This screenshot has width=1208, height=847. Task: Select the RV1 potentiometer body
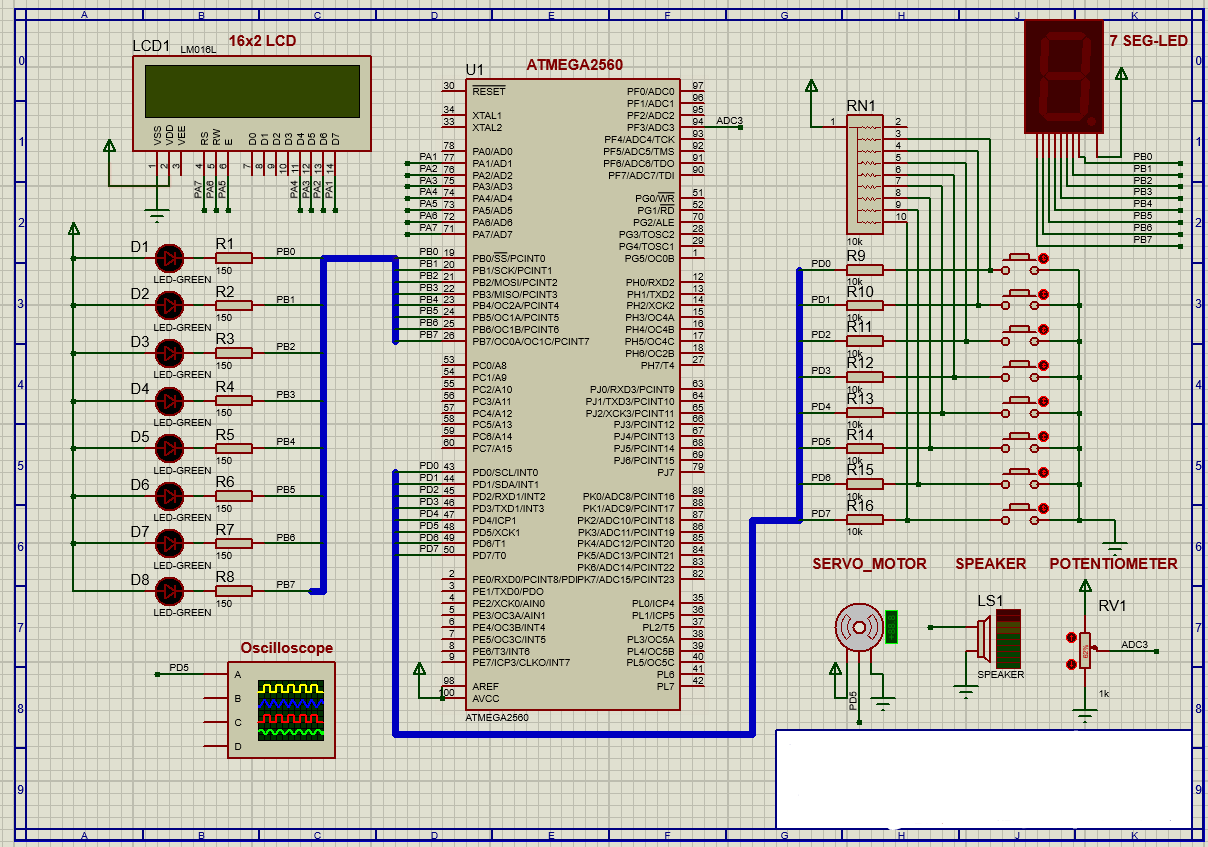click(x=1085, y=650)
